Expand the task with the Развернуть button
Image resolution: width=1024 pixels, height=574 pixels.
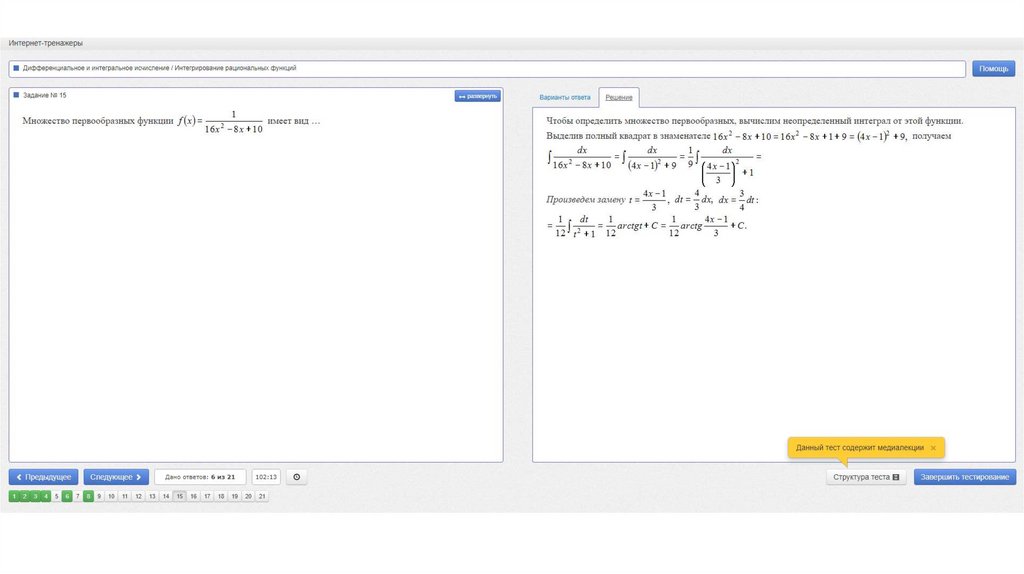point(477,96)
